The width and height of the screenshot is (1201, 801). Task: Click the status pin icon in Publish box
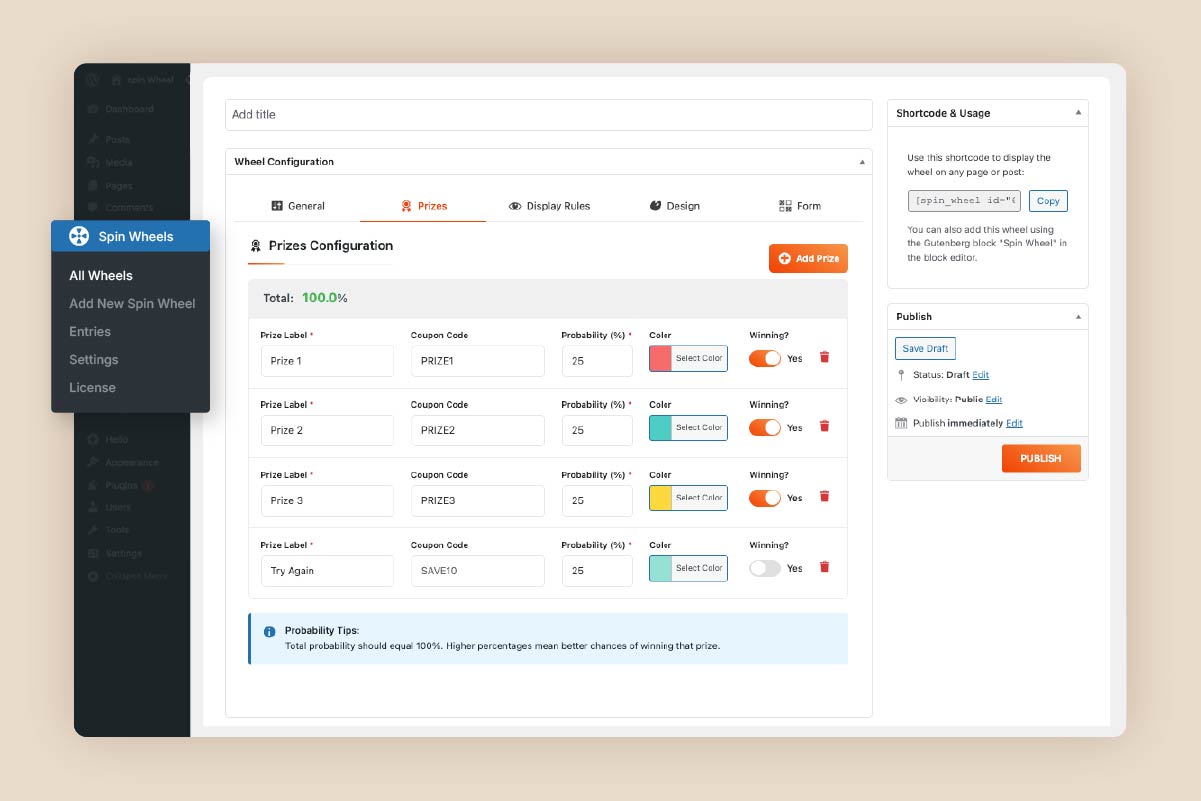[902, 375]
